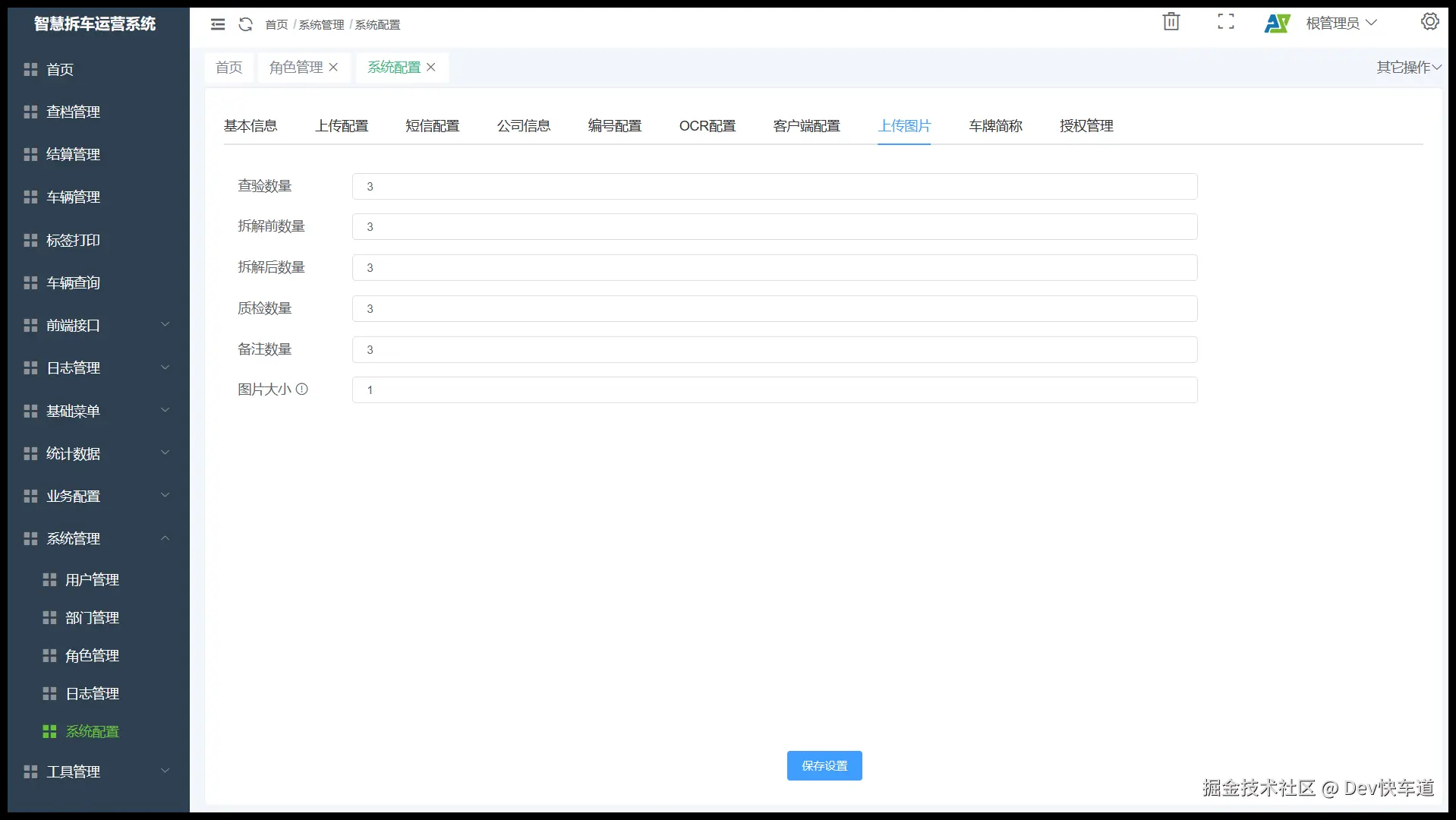
Task: Click the grid icon beside 车辆查询
Action: click(30, 283)
